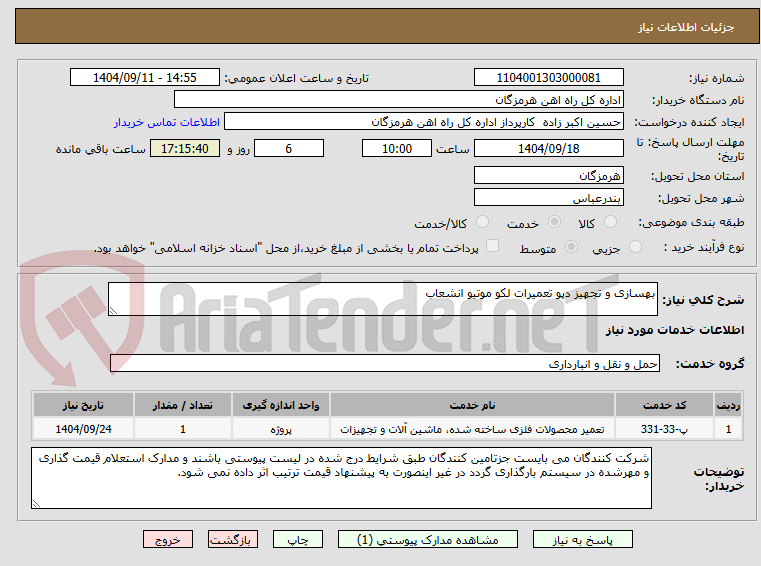
Task: Click the 'تاریخ نیاز' column header
Action: [x=83, y=405]
